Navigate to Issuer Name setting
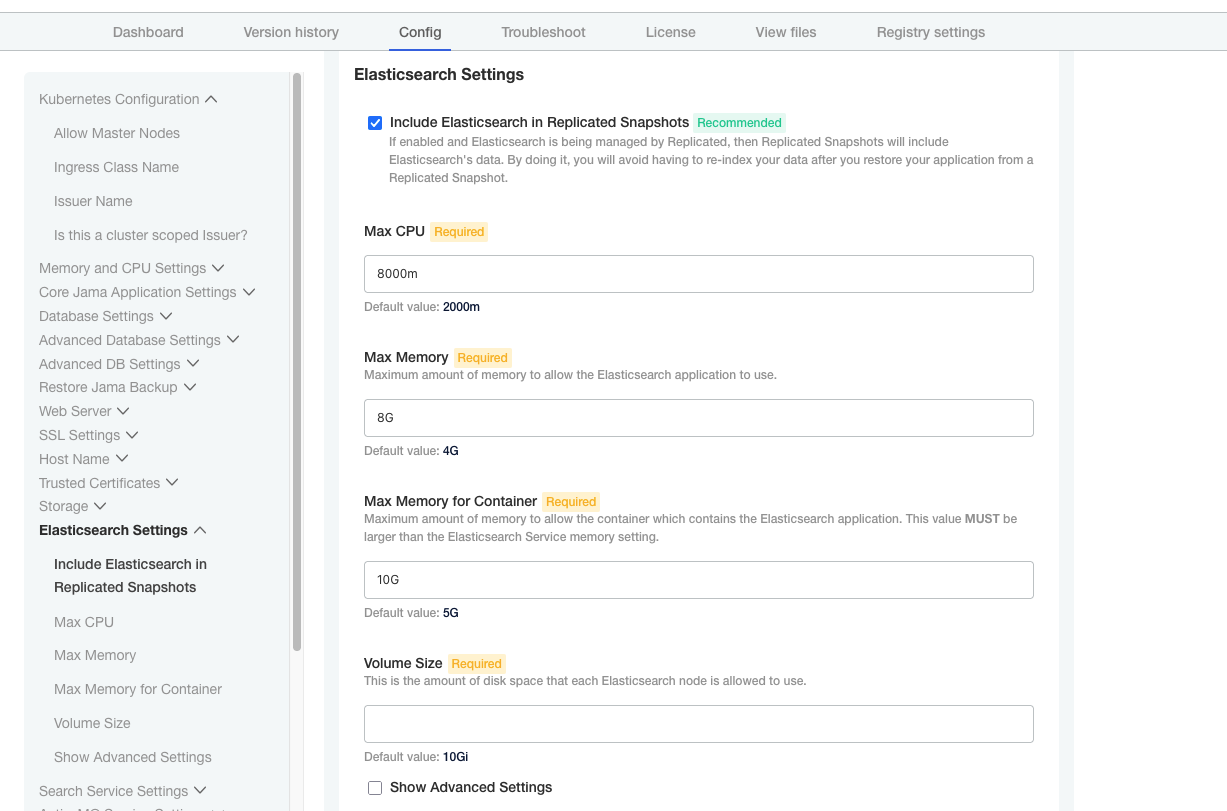This screenshot has width=1227, height=811. (93, 201)
